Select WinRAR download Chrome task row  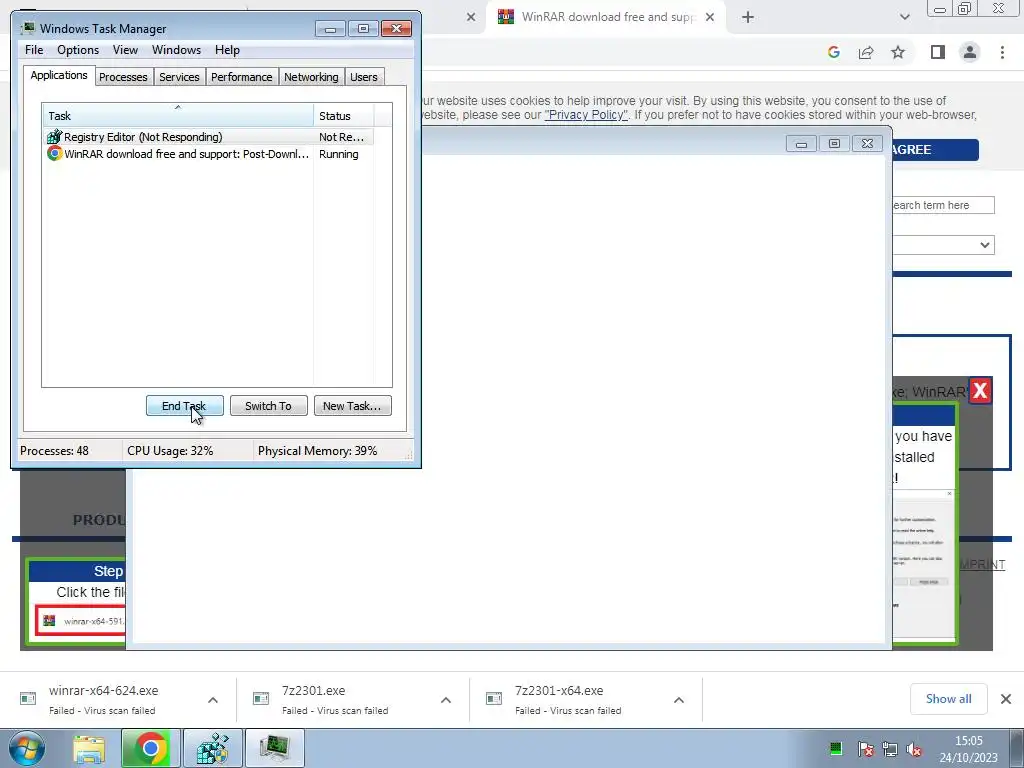click(209, 154)
